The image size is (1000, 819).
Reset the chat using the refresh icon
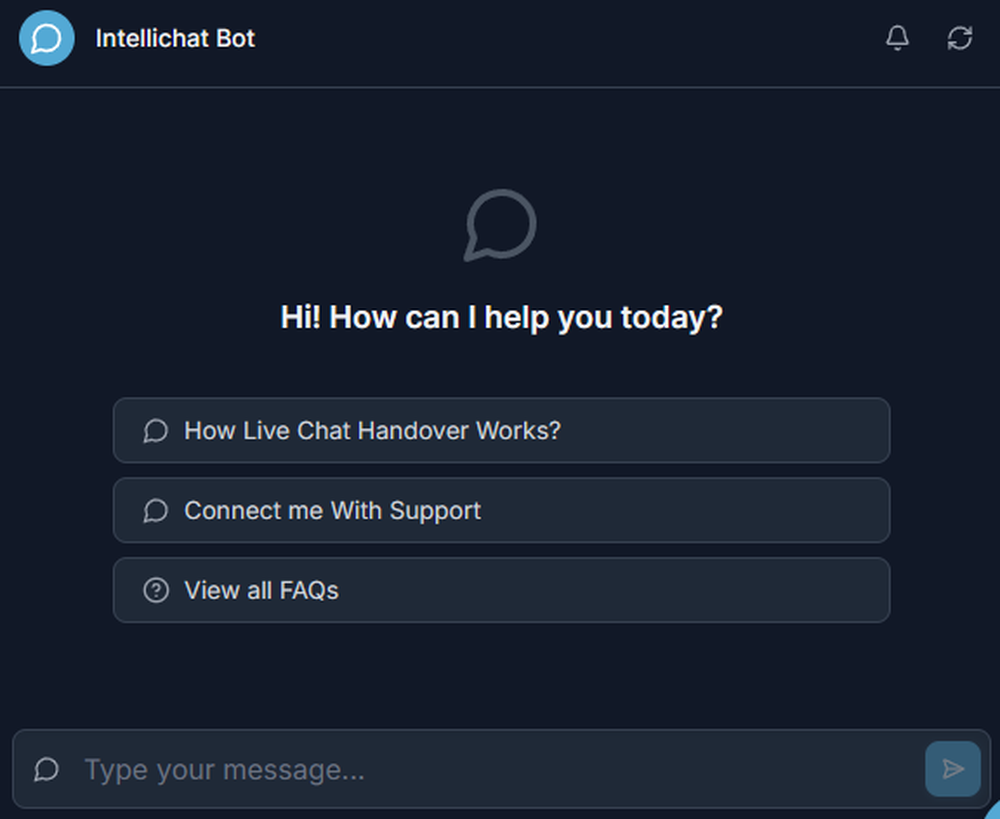coord(960,38)
